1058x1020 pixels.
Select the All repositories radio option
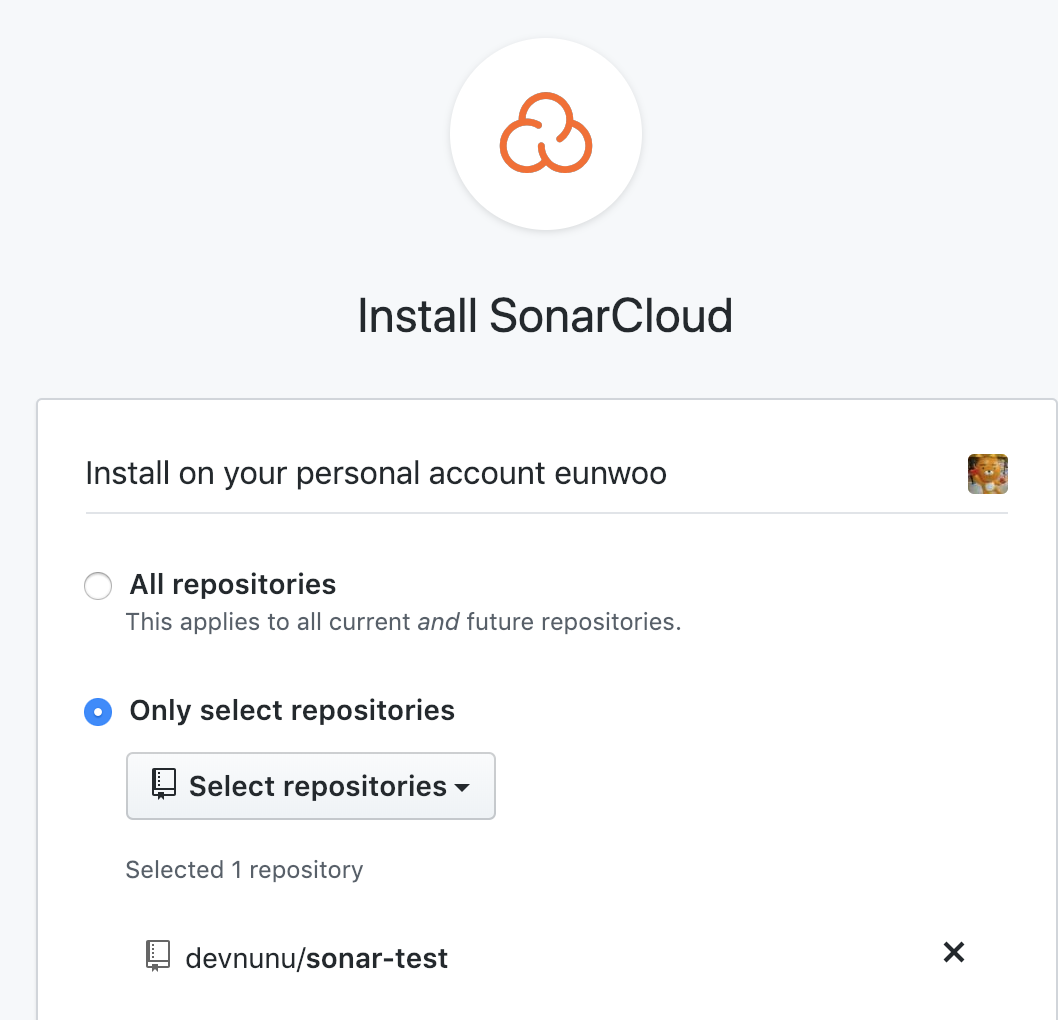98,586
